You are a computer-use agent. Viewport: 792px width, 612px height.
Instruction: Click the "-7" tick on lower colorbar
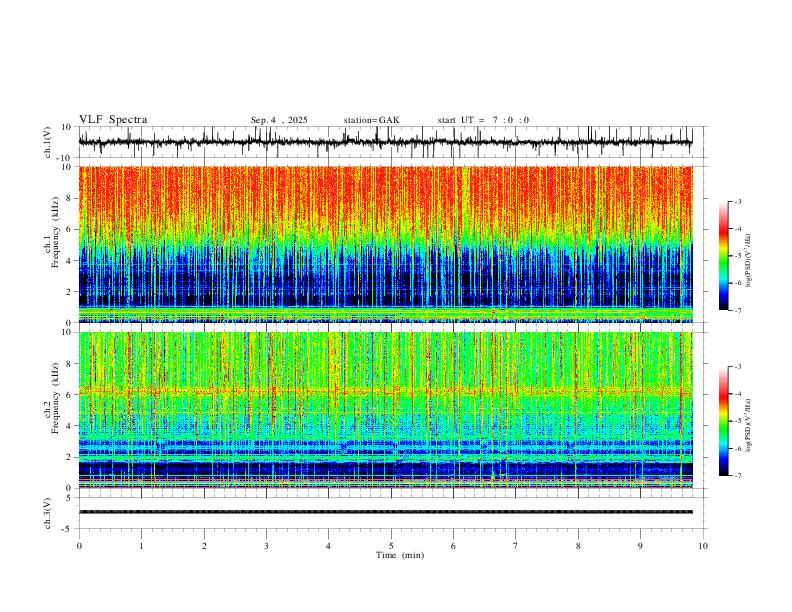click(x=737, y=476)
